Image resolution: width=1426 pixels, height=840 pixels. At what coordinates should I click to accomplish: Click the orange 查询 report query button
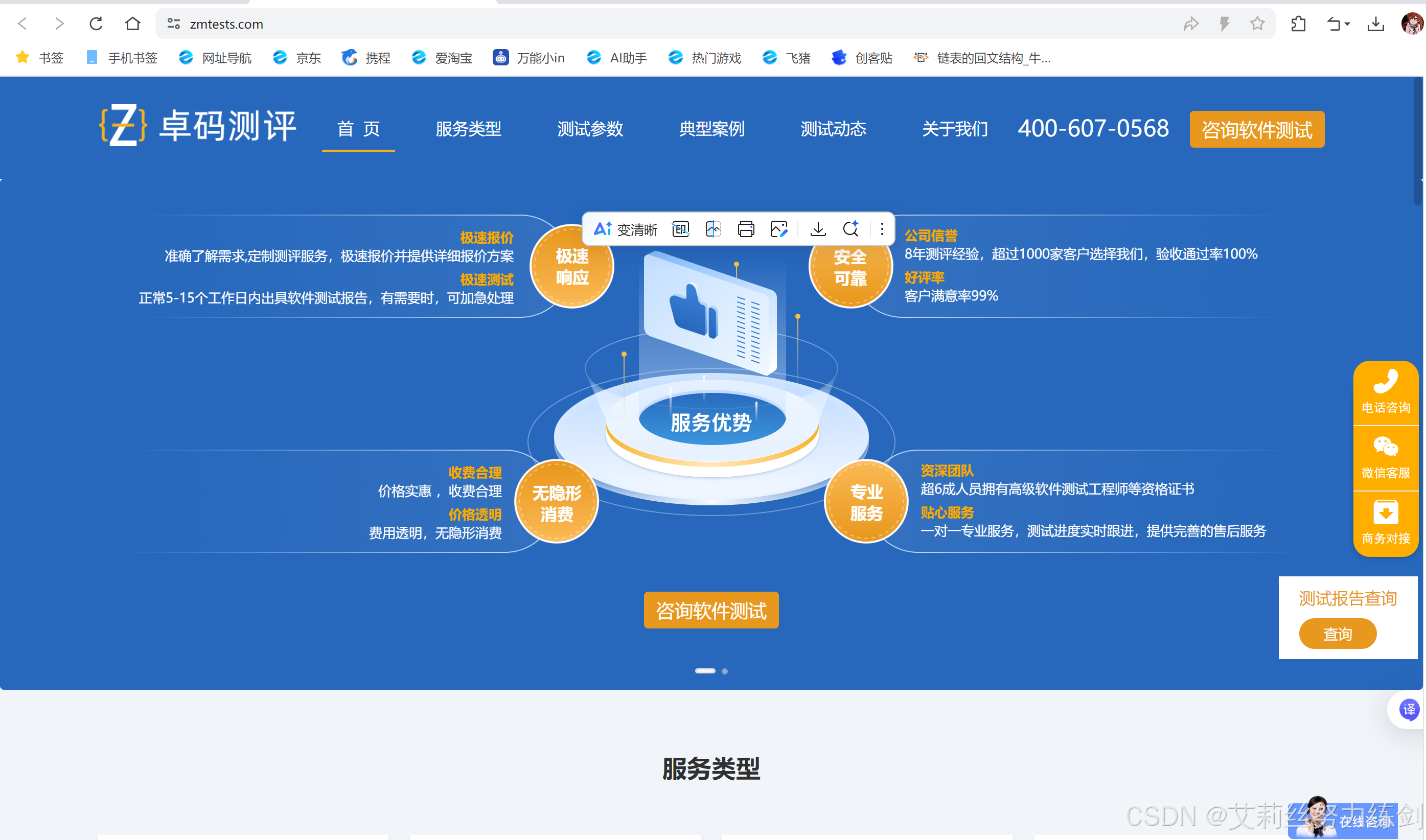click(1337, 634)
